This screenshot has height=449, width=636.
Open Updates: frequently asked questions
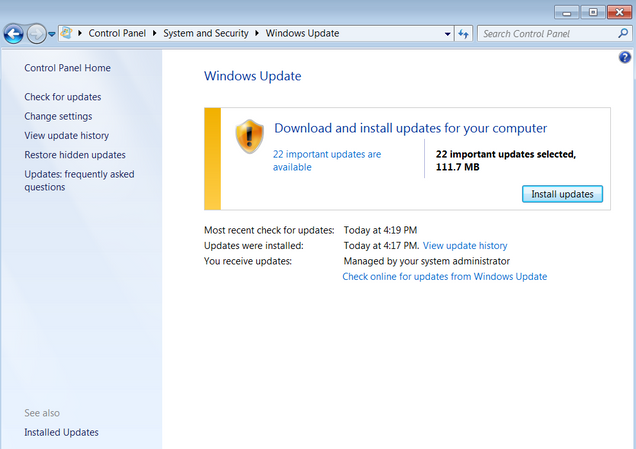[x=79, y=180]
